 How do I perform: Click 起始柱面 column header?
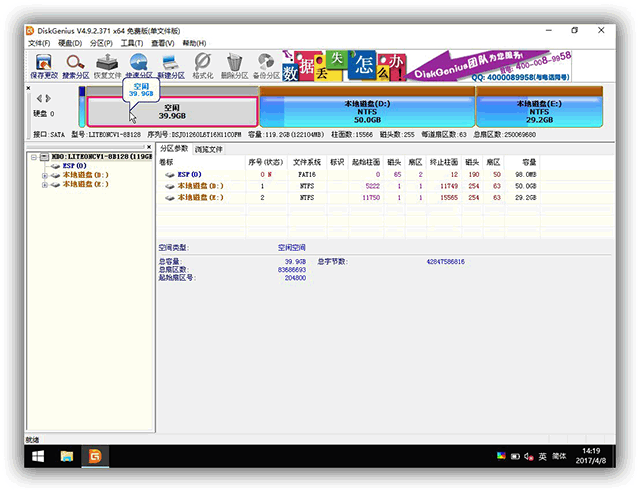[366, 163]
